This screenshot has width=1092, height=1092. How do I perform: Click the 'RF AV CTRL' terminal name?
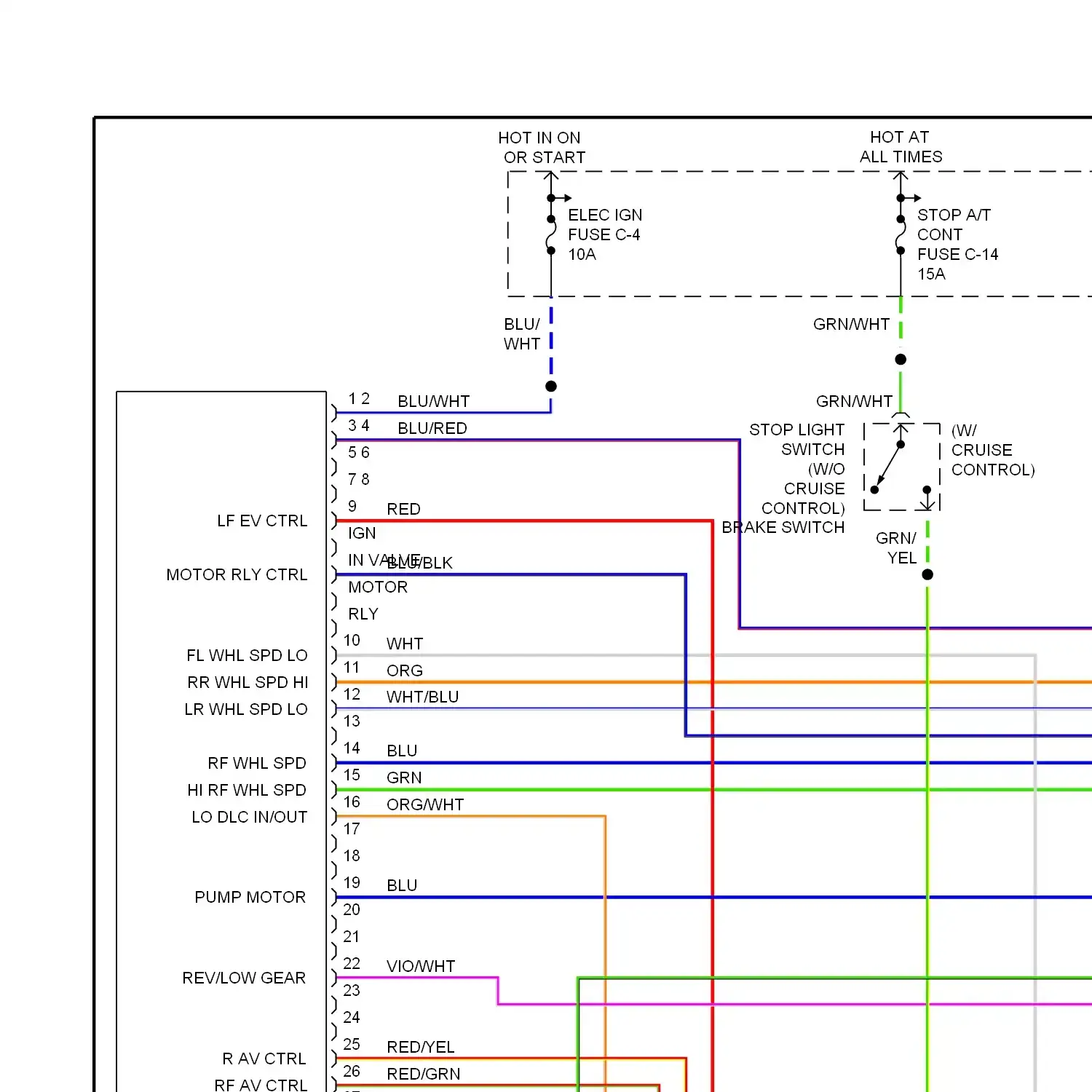(261, 1085)
